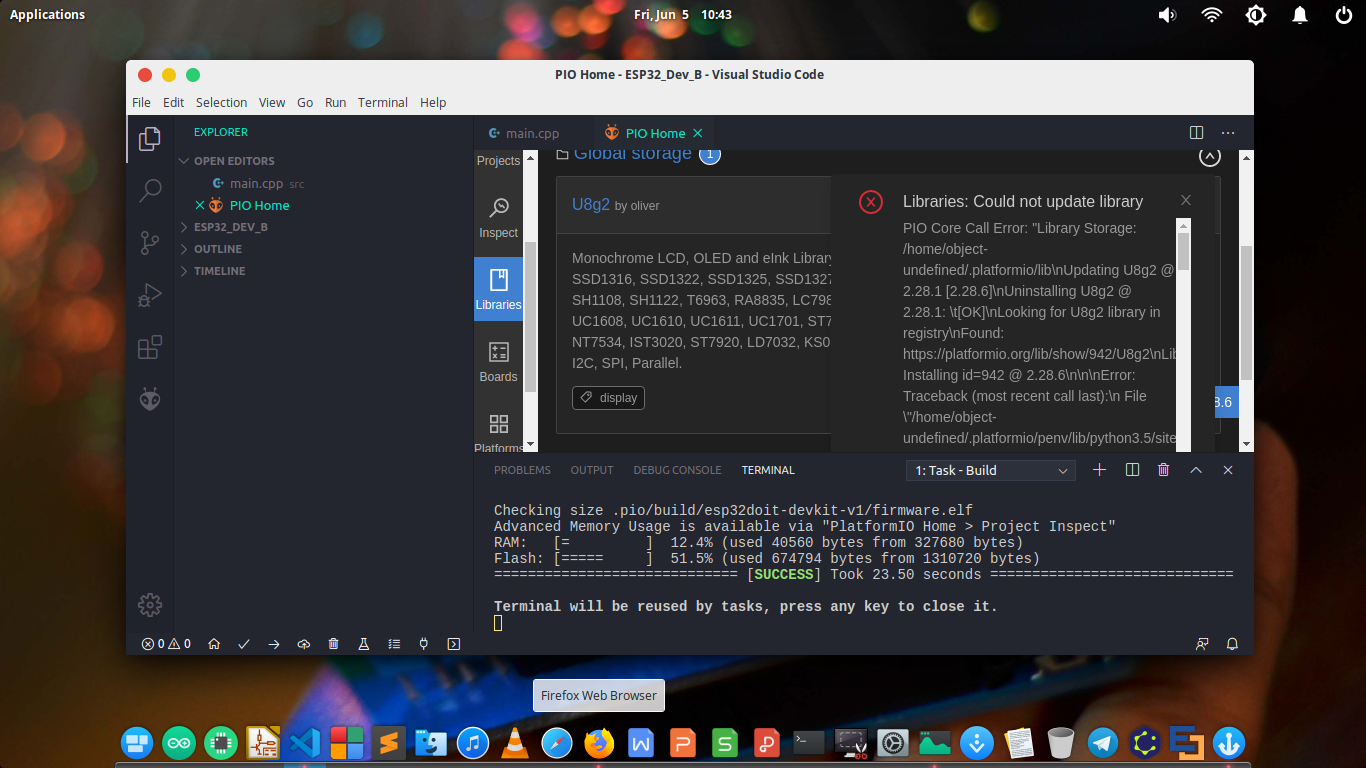The image size is (1366, 768).
Task: Split the editor to the right
Action: coord(1196,133)
